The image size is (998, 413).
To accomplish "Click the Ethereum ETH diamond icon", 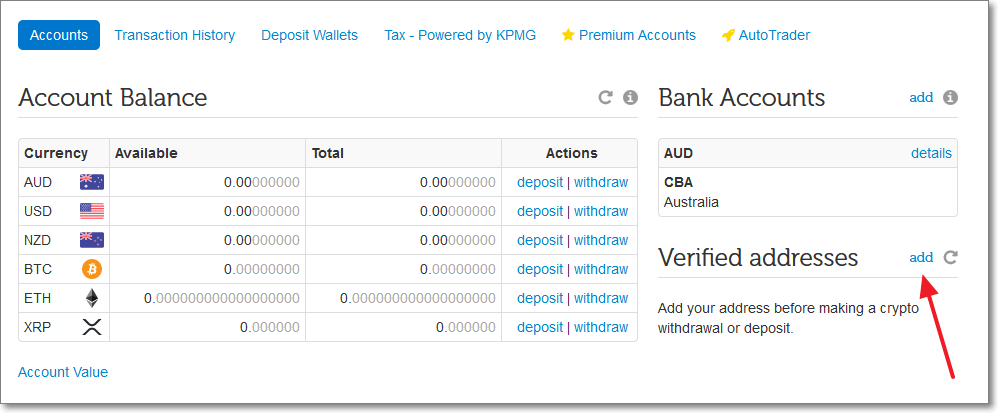I will (92, 298).
